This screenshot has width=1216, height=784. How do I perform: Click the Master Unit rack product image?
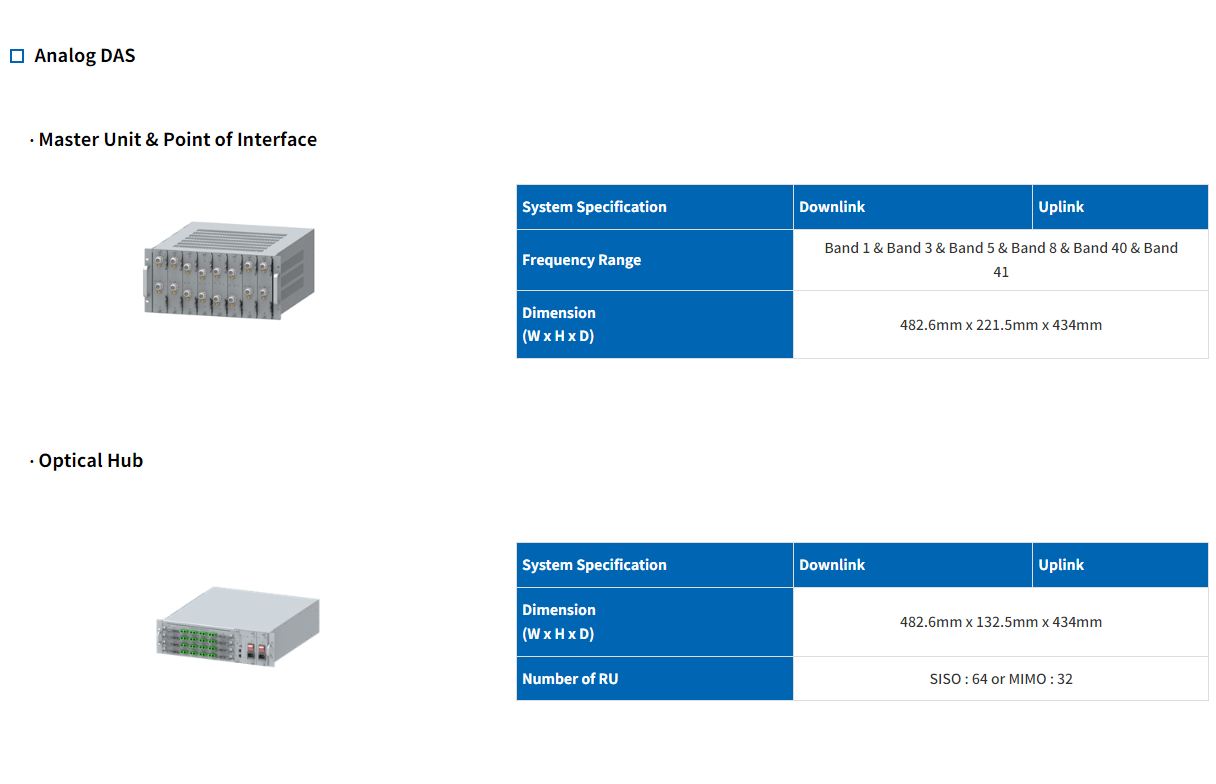pyautogui.click(x=229, y=272)
